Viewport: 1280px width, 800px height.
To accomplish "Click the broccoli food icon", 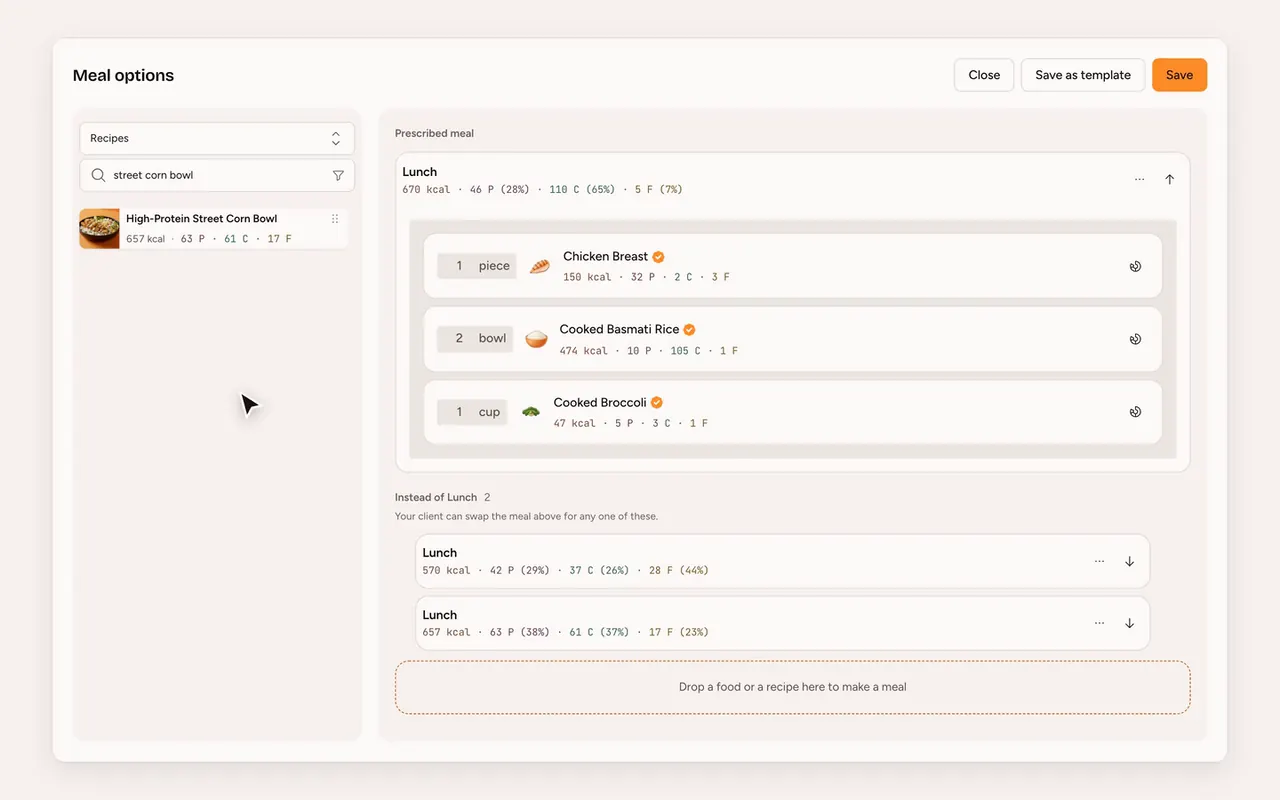I will pos(531,411).
